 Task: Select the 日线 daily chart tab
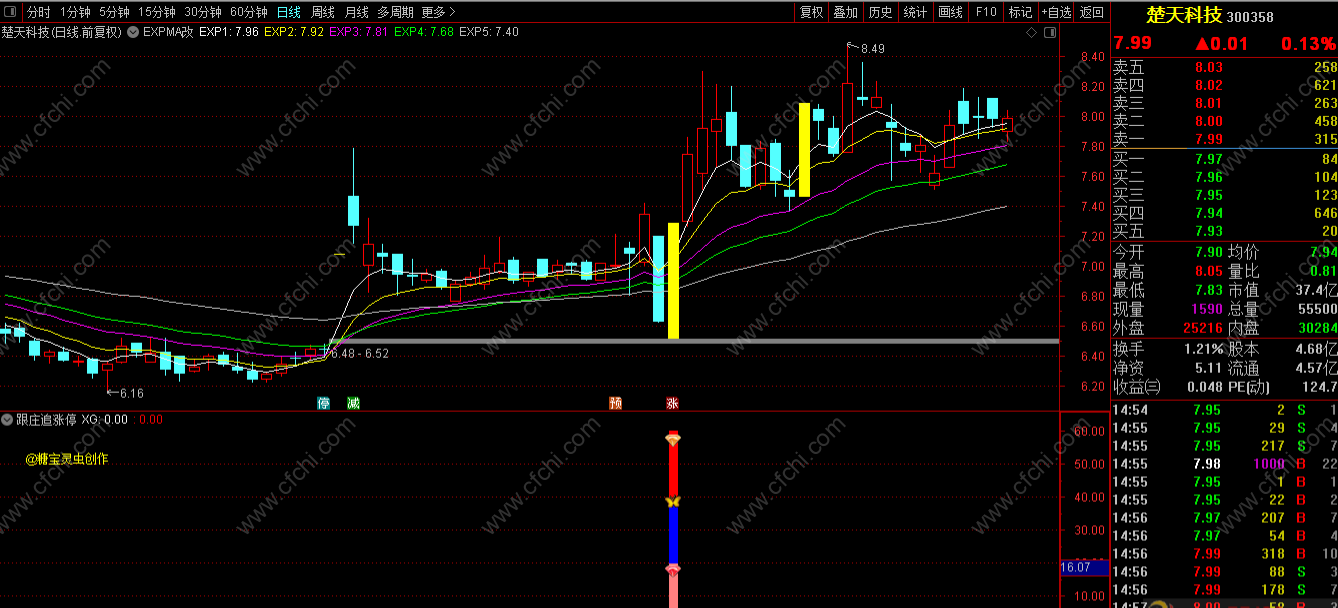click(x=288, y=12)
